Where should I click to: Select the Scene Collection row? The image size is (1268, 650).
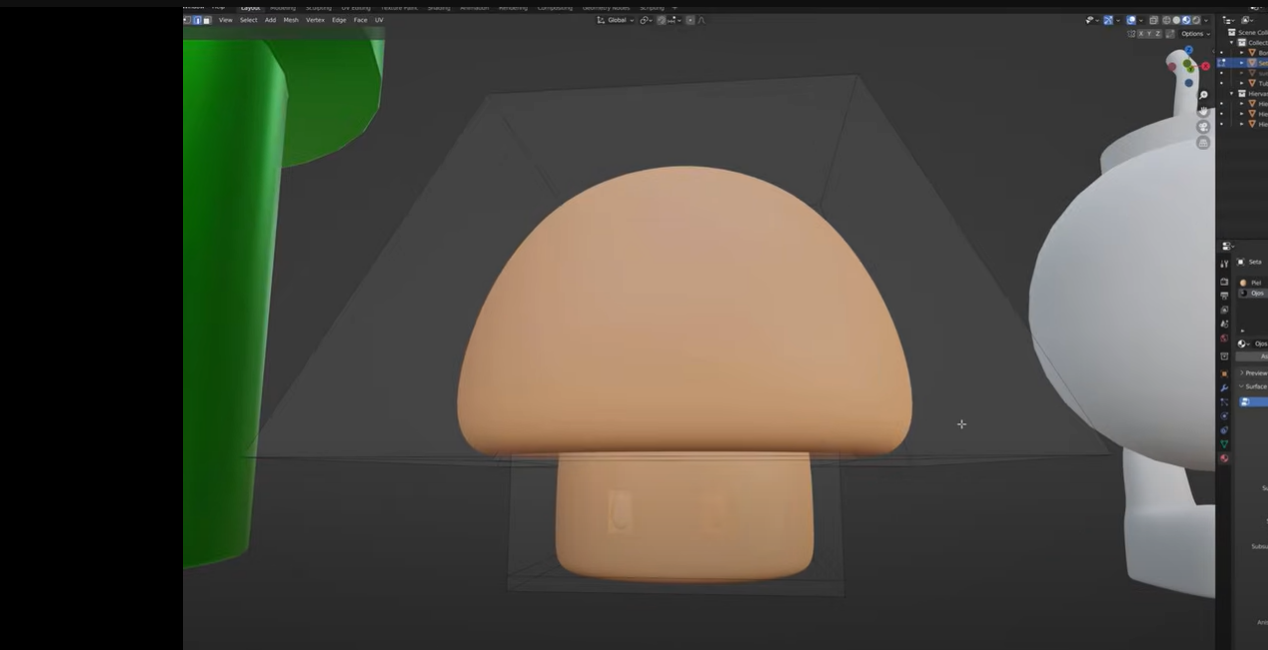(1248, 33)
